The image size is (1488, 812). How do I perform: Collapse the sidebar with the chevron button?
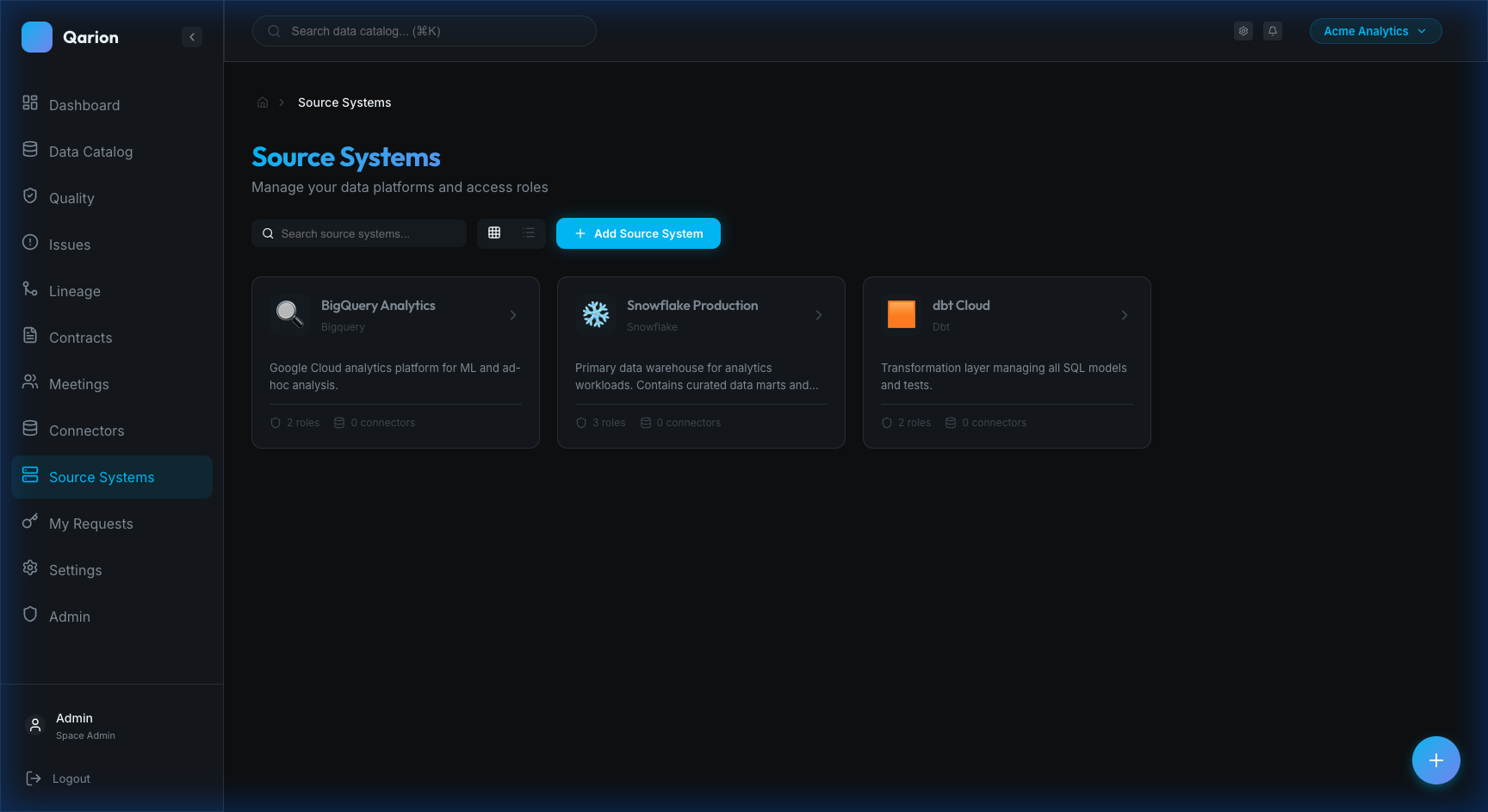click(192, 37)
